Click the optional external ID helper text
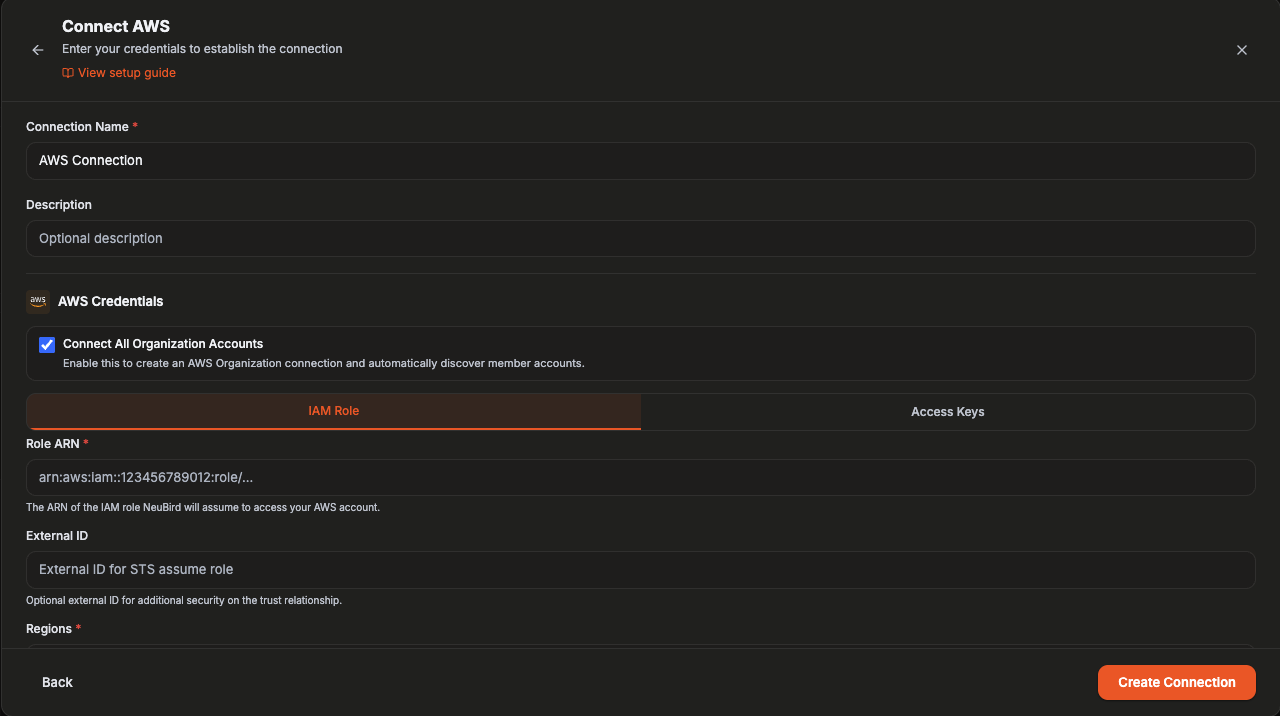The image size is (1280, 716). coord(184,601)
